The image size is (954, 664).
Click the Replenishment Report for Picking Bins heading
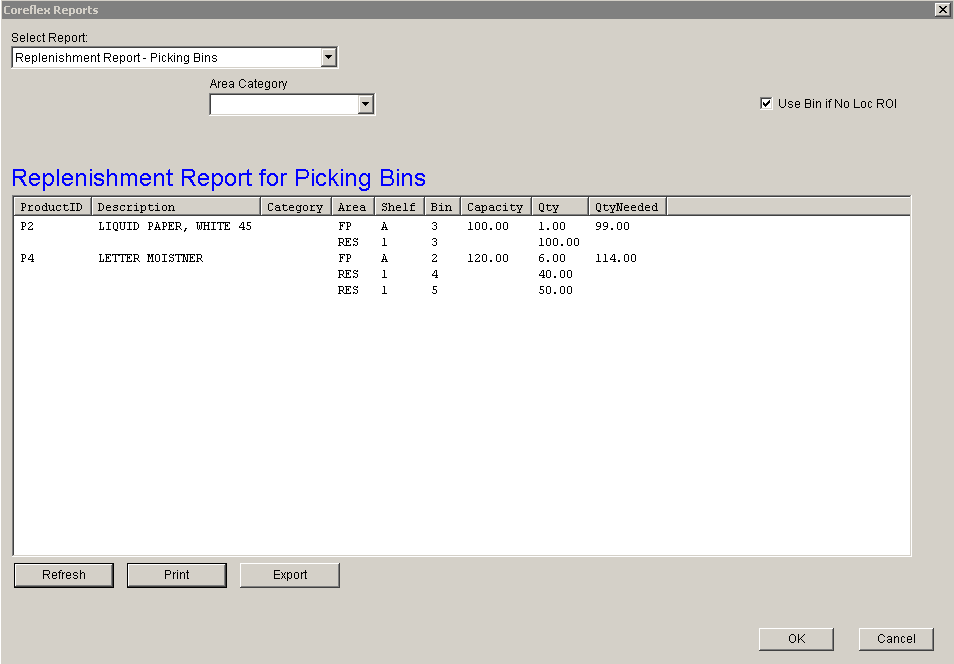tap(218, 178)
